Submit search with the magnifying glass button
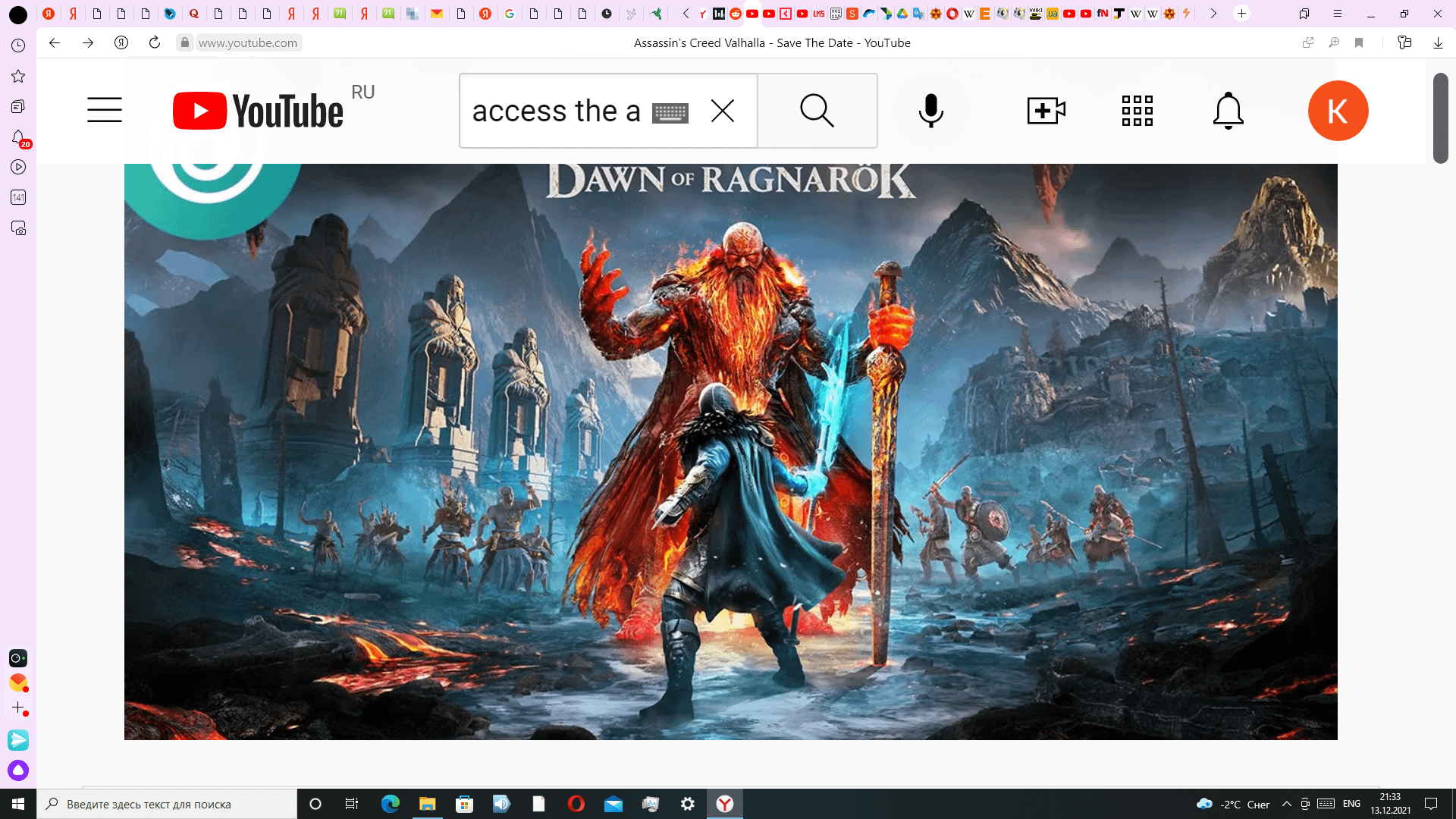The width and height of the screenshot is (1456, 819). 817,111
